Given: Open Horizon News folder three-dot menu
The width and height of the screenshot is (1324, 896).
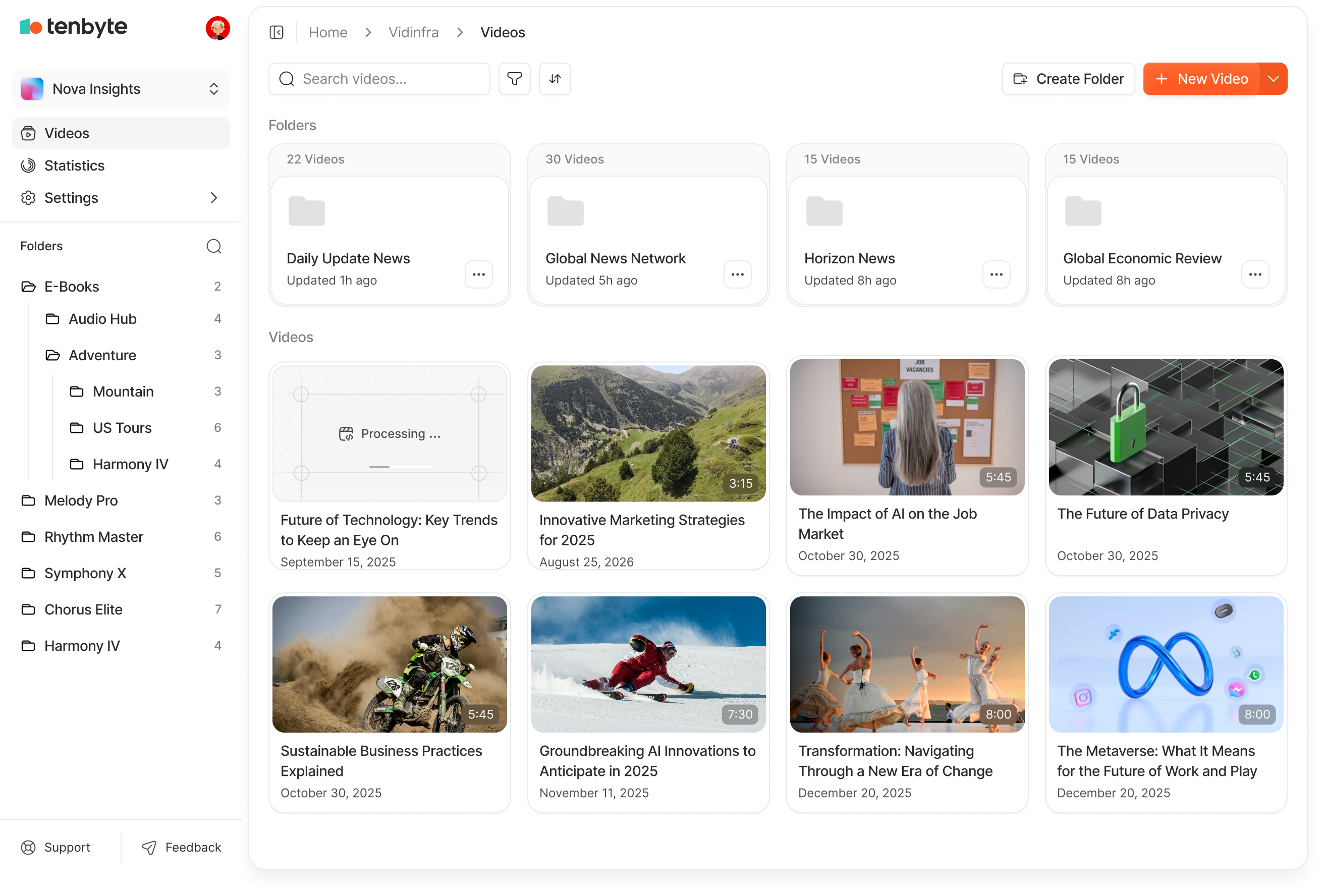Looking at the screenshot, I should pos(996,274).
